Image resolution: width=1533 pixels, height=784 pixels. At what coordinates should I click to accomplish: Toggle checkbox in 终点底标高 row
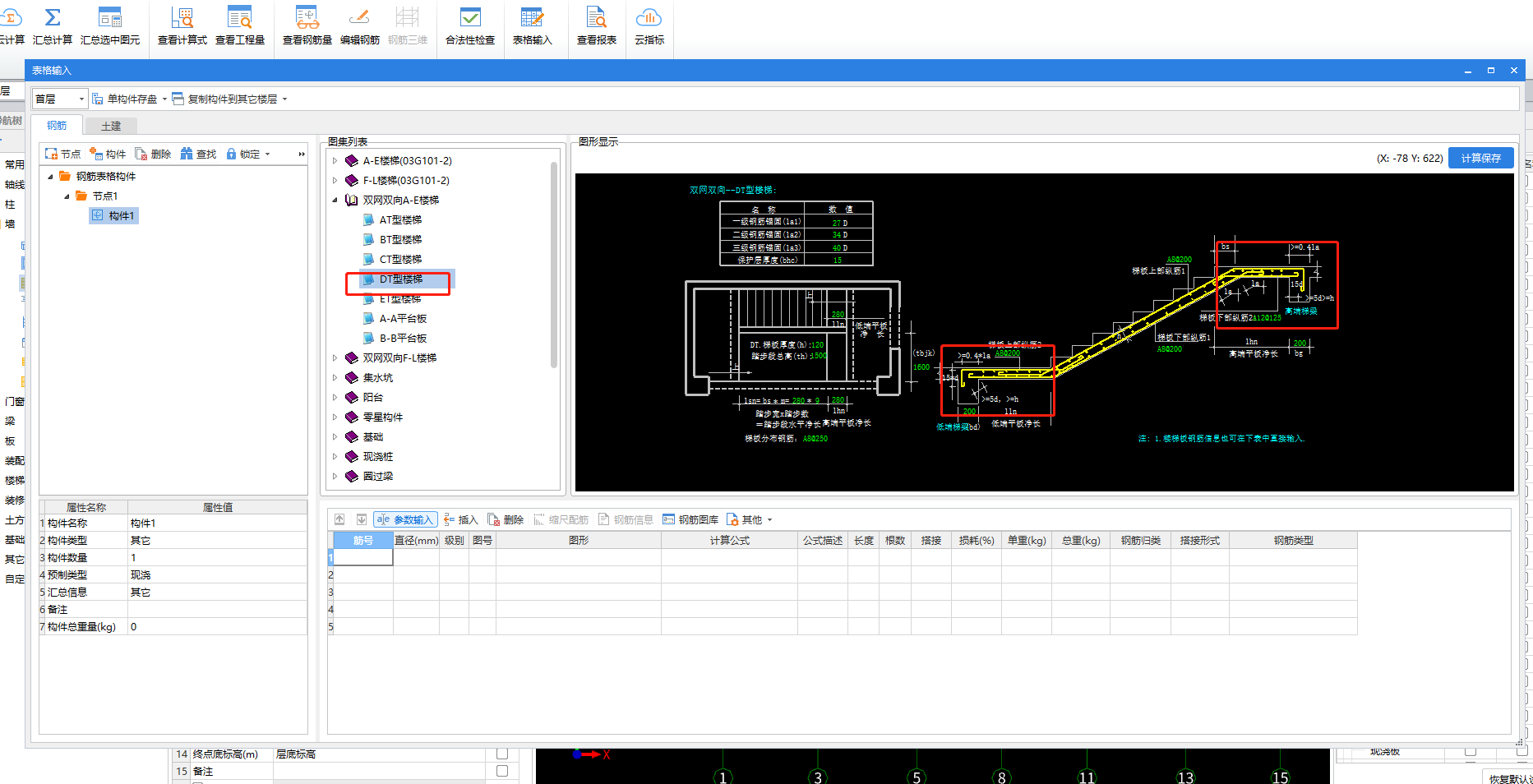(502, 754)
